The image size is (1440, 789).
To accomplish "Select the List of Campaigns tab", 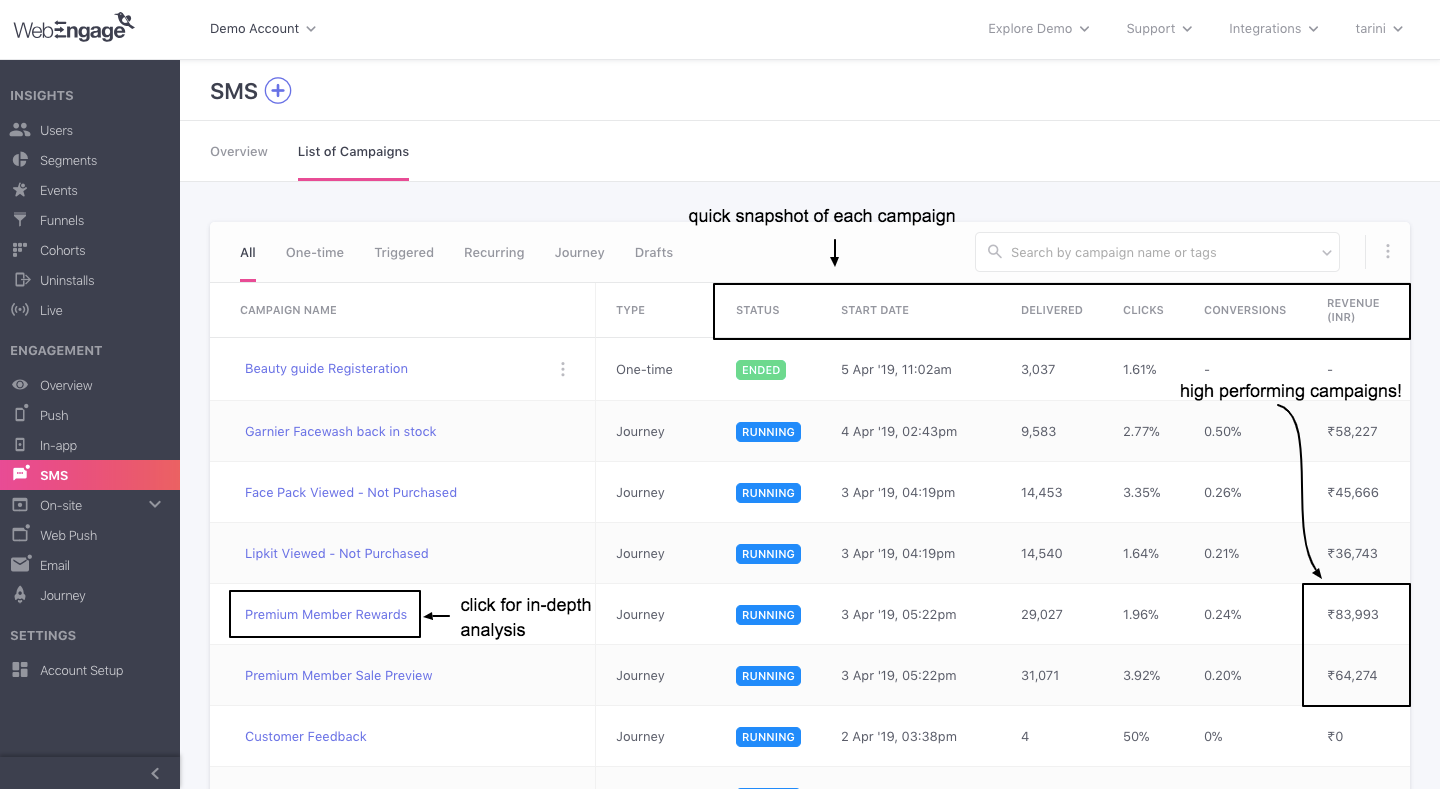I will [353, 151].
